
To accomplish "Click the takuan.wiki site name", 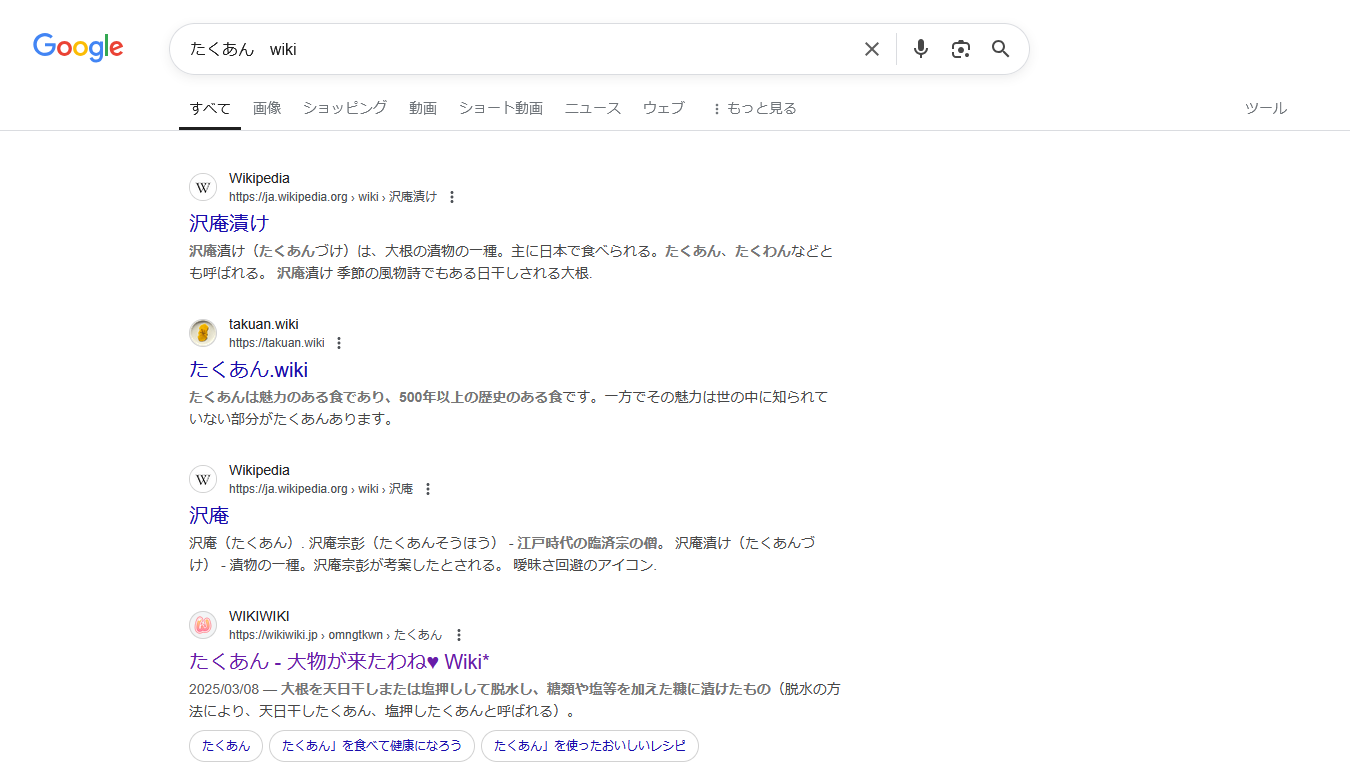I will 264,324.
